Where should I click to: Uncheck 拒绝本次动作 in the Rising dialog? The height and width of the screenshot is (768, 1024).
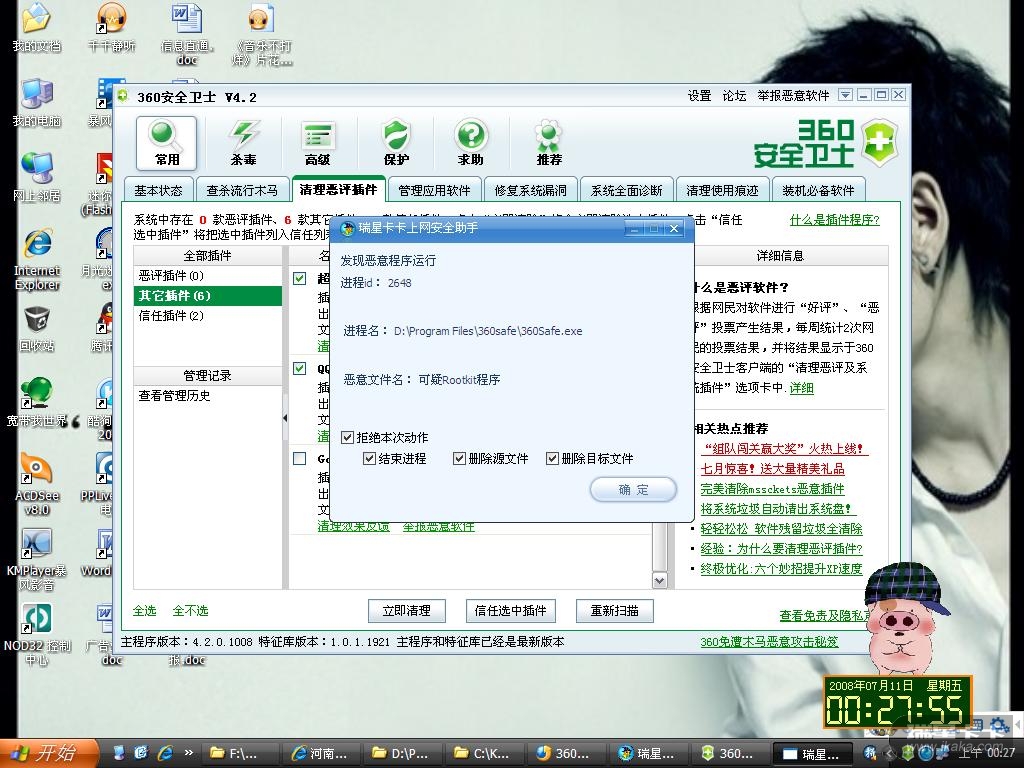[347, 437]
